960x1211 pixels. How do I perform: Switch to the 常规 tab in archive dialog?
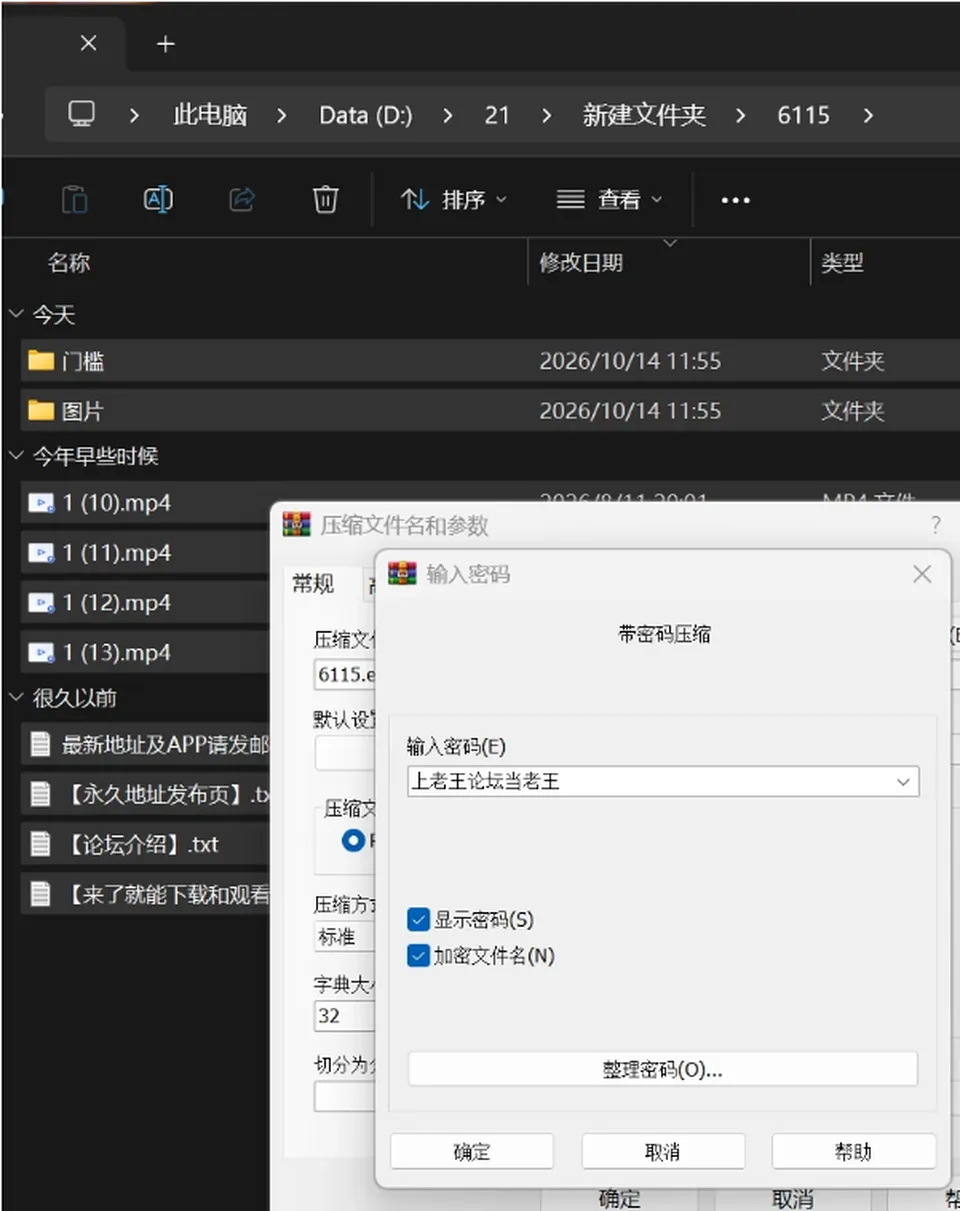coord(313,584)
